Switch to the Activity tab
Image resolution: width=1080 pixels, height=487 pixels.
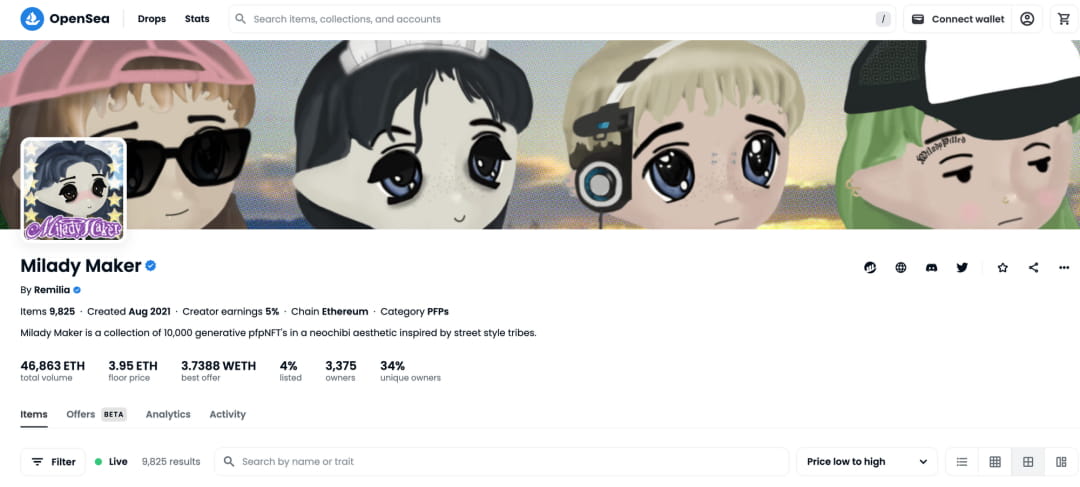[x=227, y=415]
